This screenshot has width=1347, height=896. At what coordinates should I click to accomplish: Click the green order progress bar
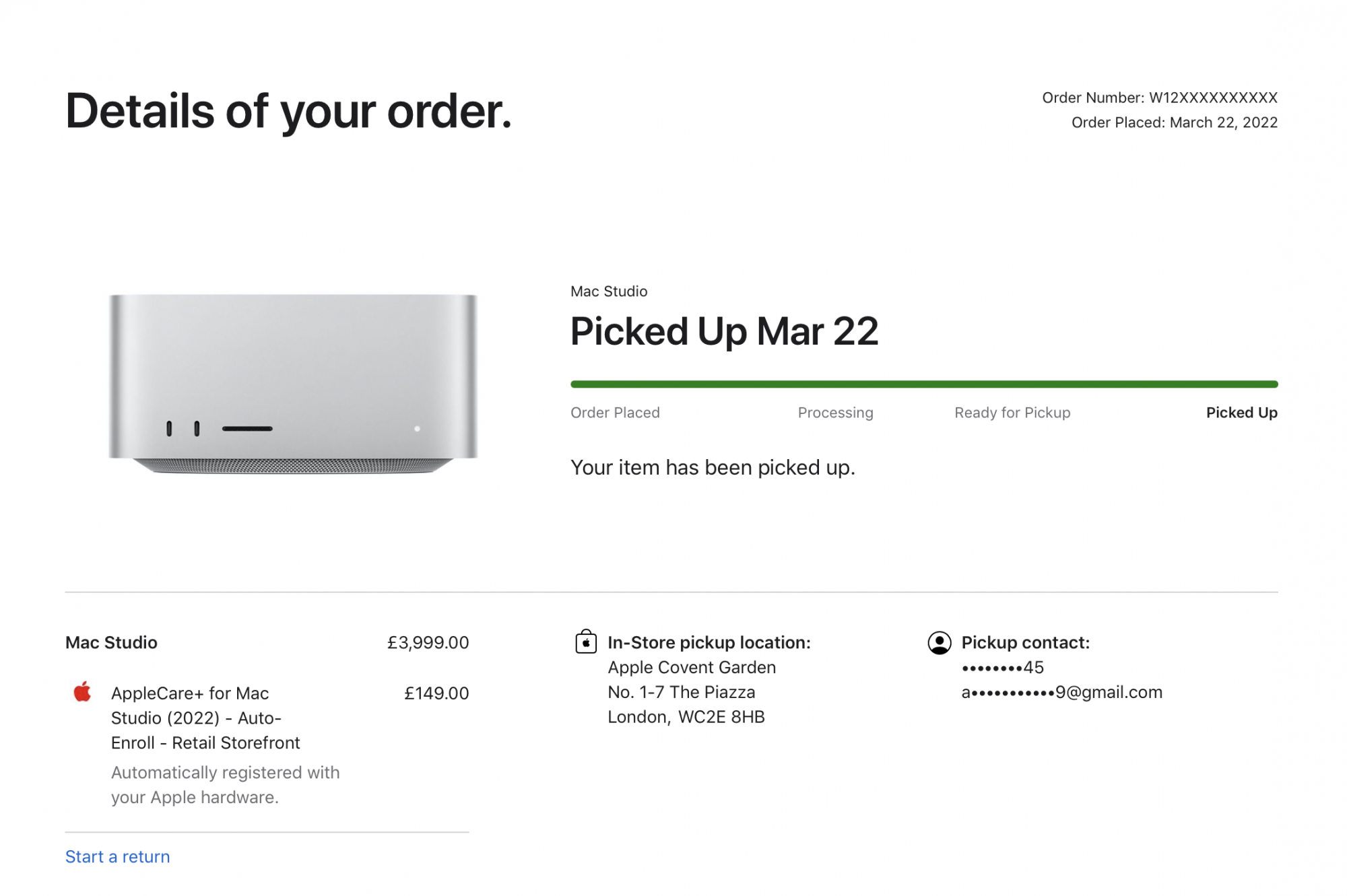point(924,384)
